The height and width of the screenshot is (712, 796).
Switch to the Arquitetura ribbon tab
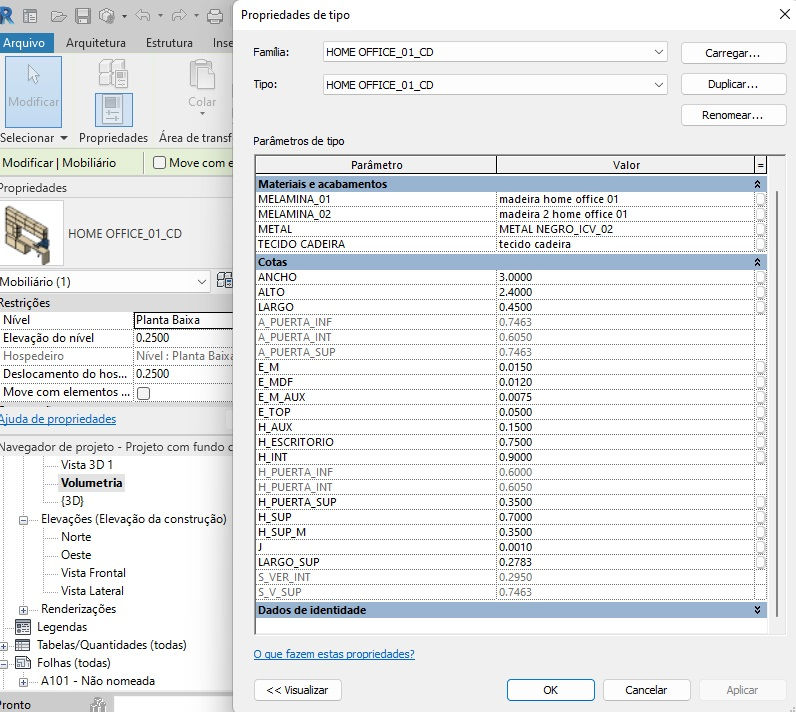coord(95,43)
